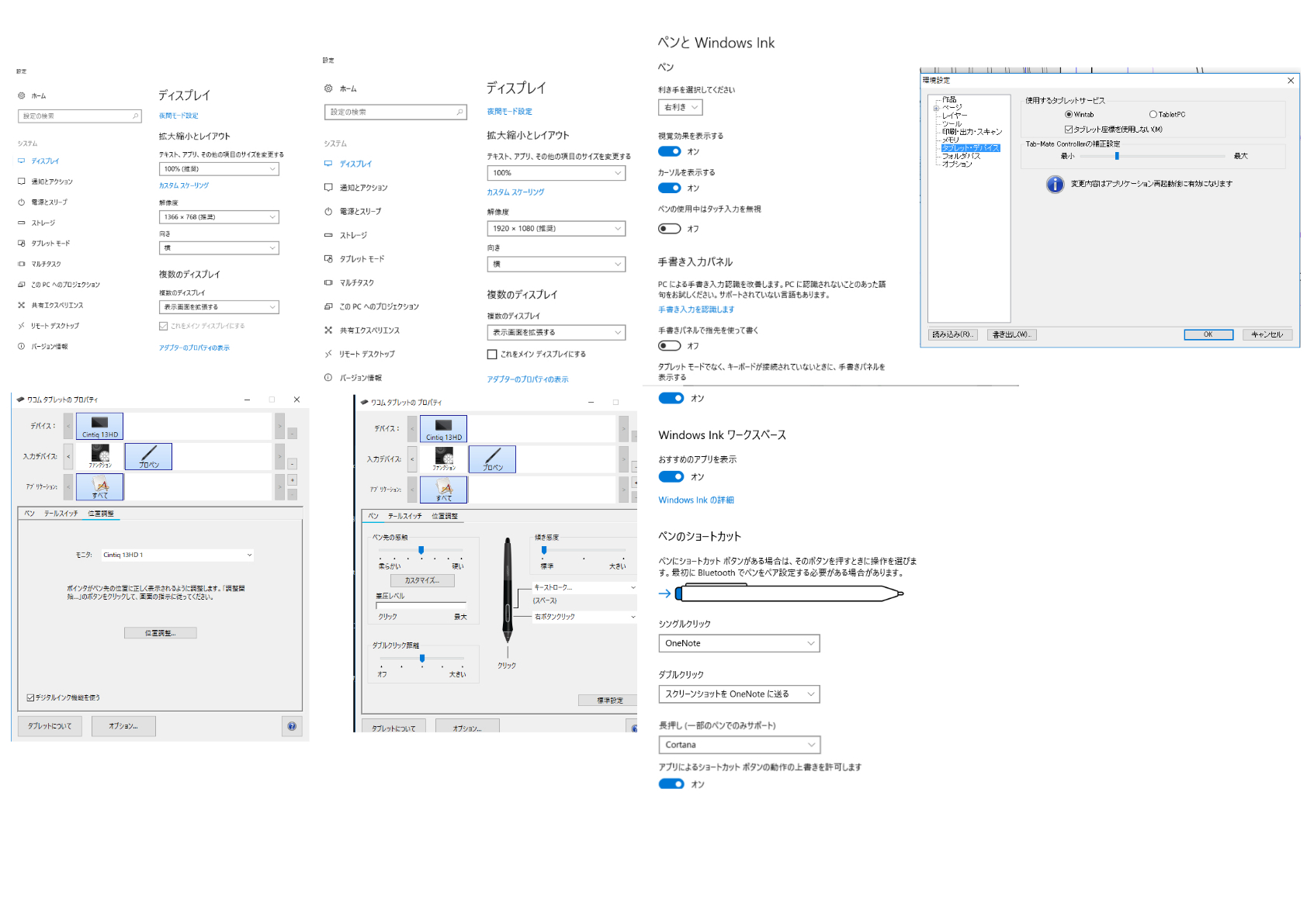Screen dimensions: 1307x924
Task: Click ディスプレイ monitor icon in 1920 × 1080 Settings window
Action: pyautogui.click(x=328, y=164)
